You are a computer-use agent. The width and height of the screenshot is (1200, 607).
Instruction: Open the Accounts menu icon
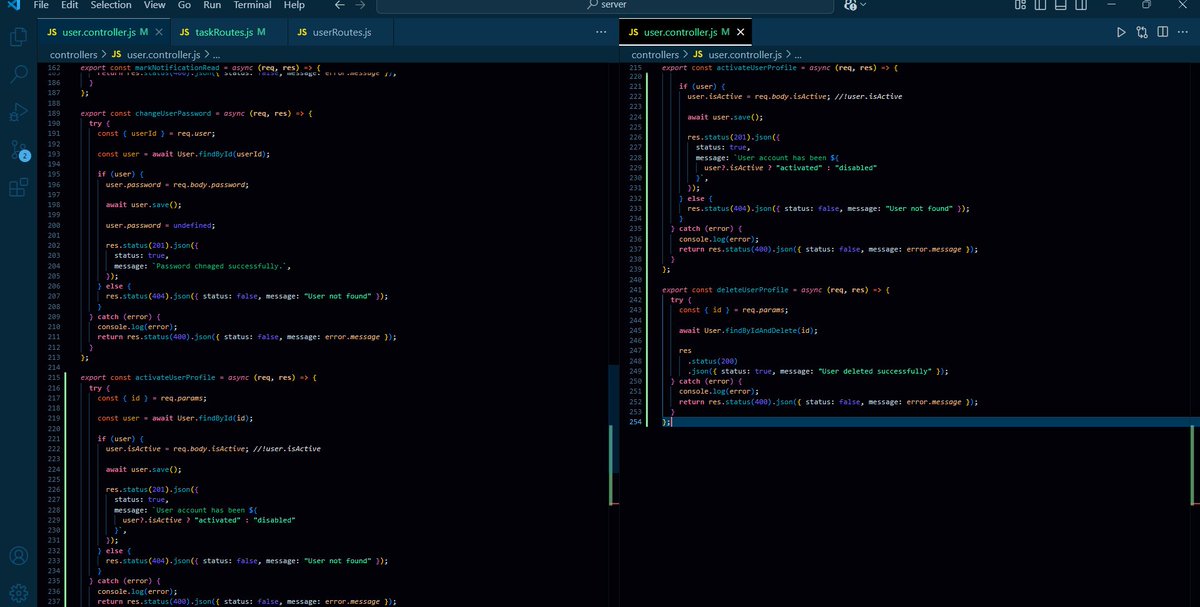point(18,556)
